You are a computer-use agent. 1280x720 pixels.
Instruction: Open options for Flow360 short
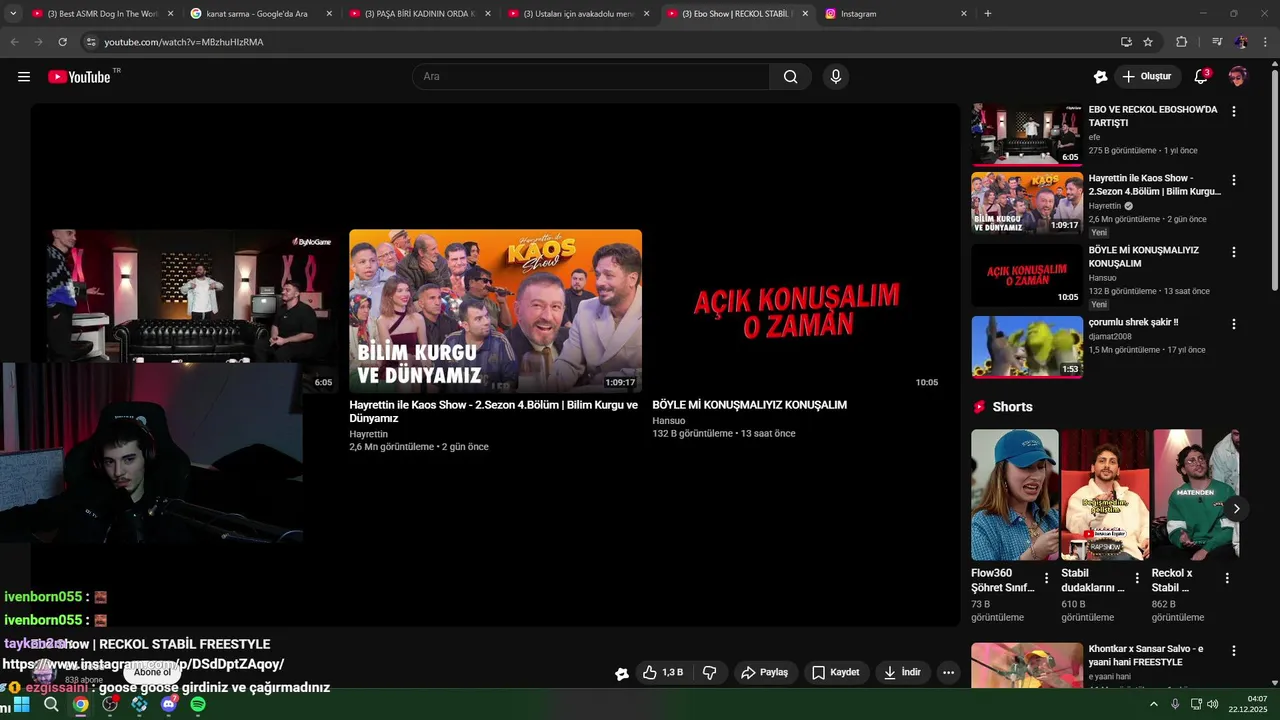point(1046,578)
